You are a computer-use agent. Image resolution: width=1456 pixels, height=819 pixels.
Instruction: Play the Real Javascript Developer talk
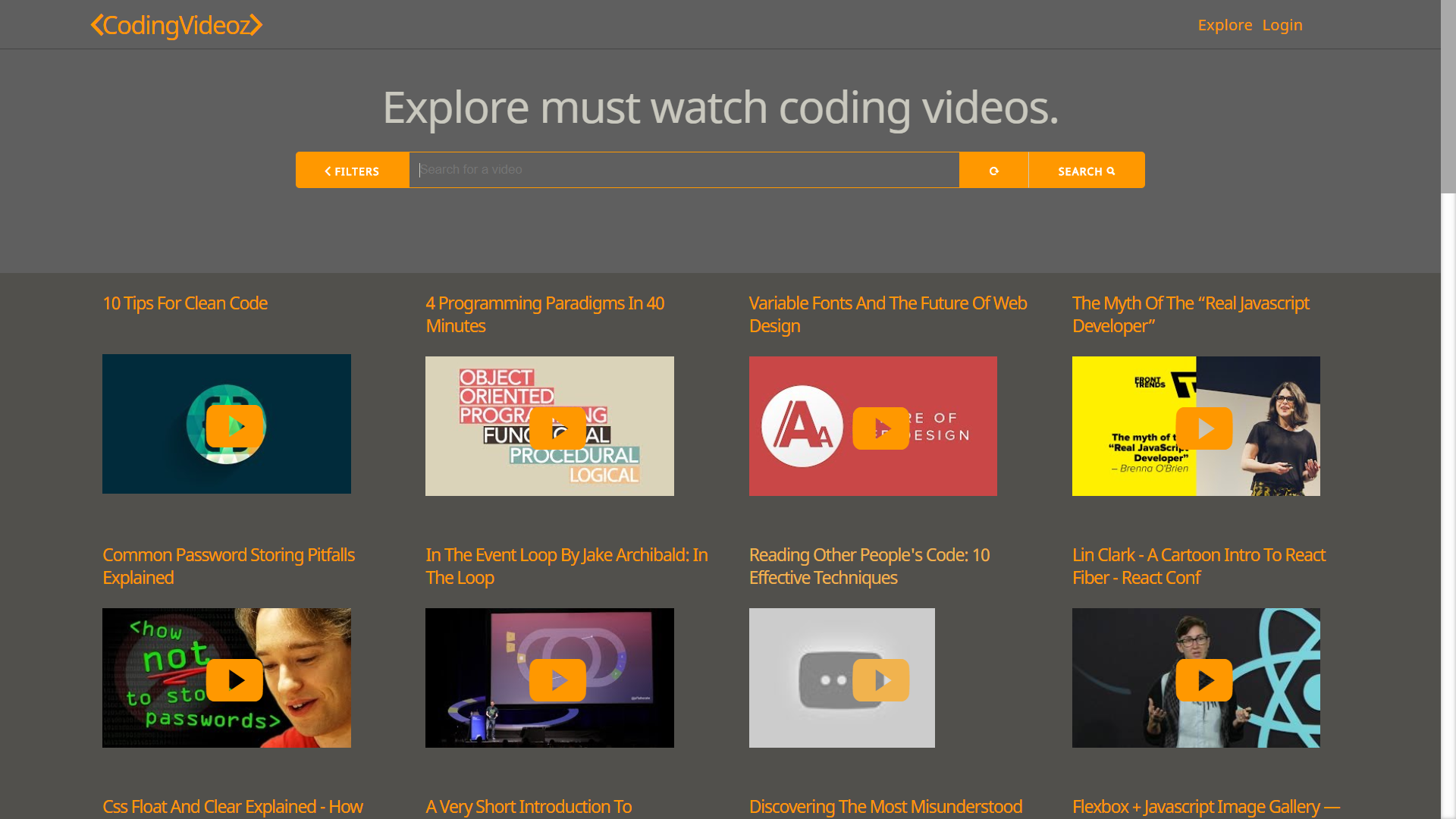pos(1203,428)
